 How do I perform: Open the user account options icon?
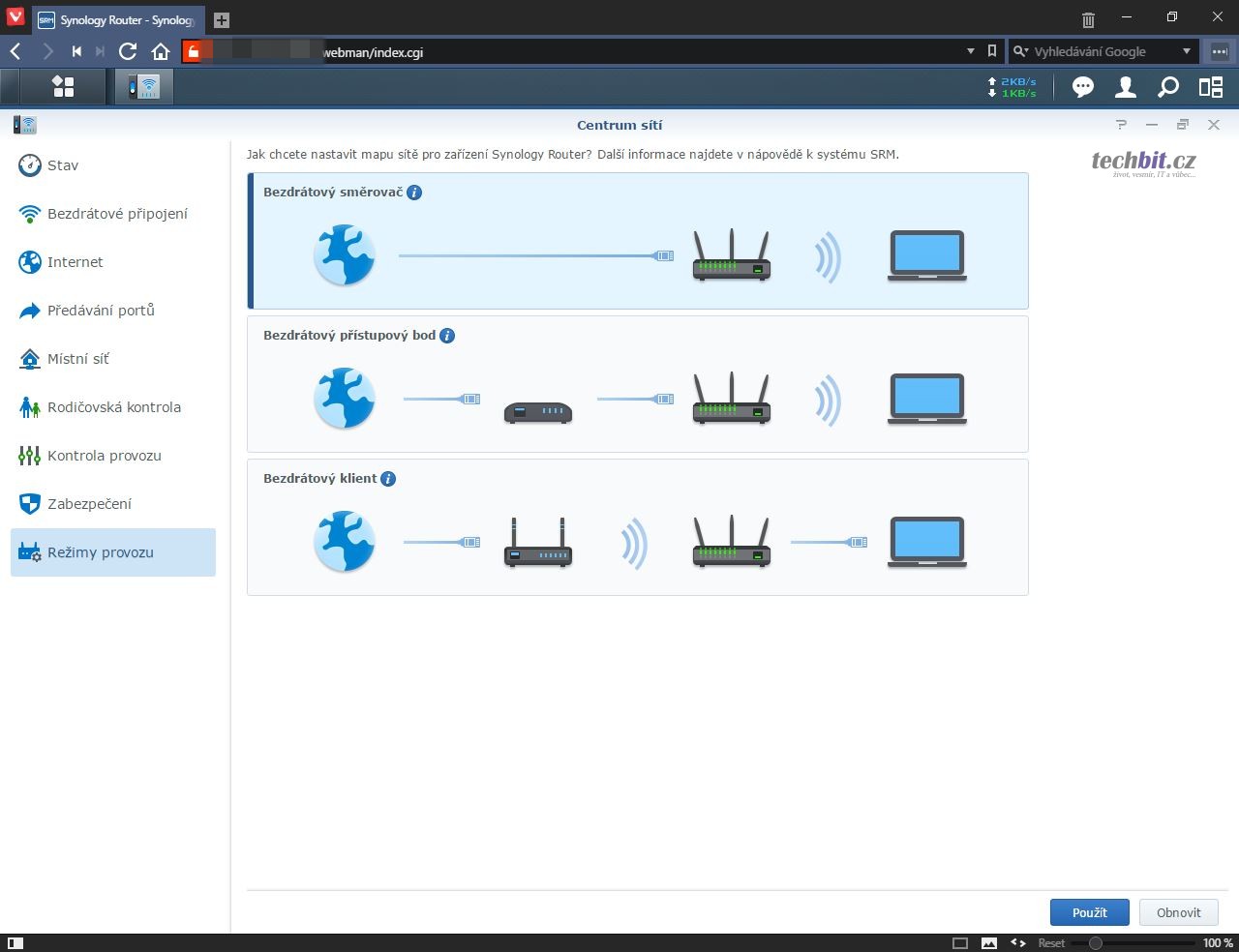(1125, 87)
